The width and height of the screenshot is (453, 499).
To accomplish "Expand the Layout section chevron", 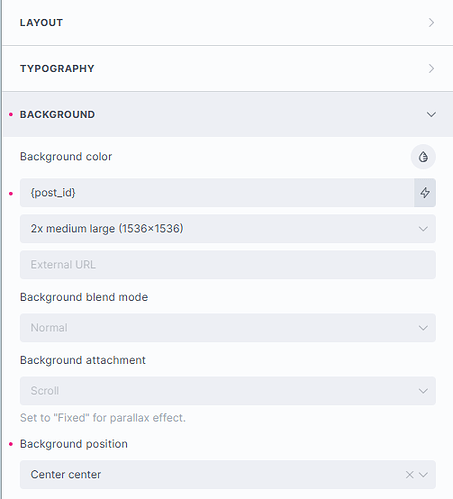I will 431,23.
